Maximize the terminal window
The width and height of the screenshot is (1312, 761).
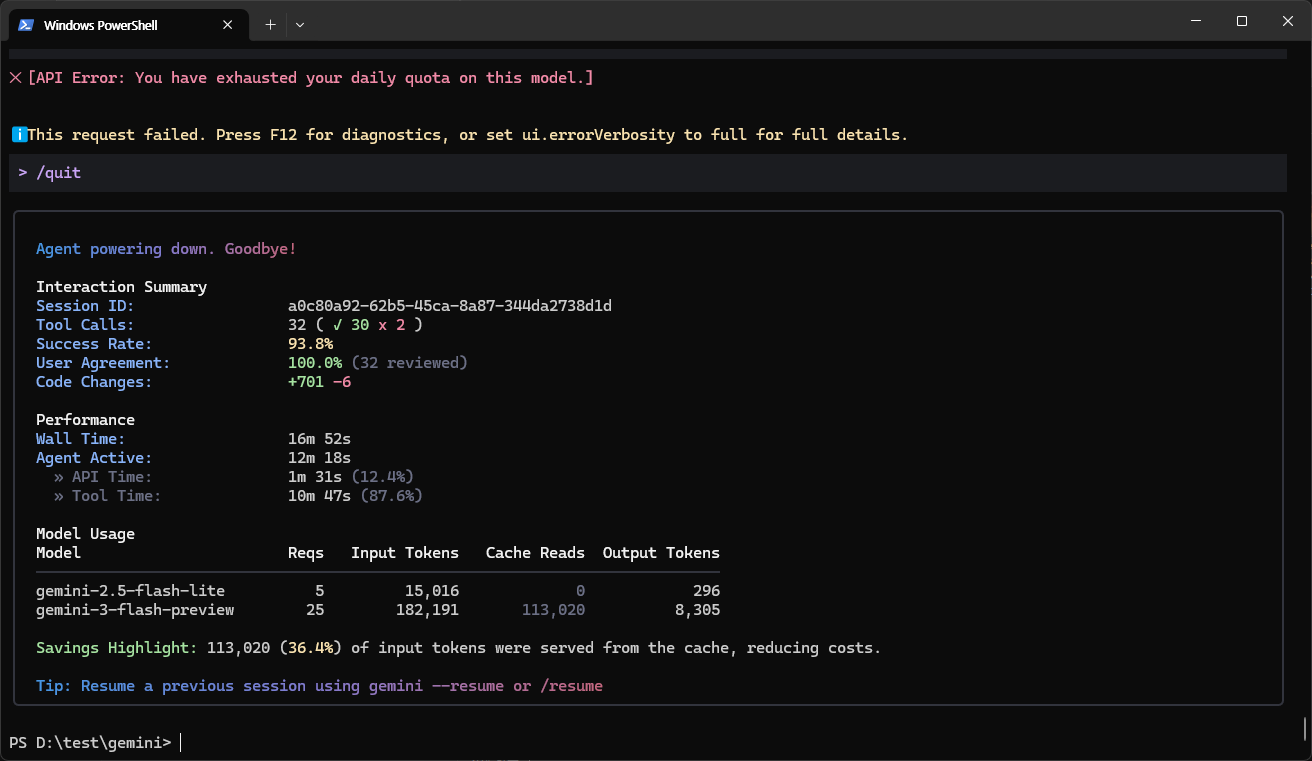pos(1242,21)
